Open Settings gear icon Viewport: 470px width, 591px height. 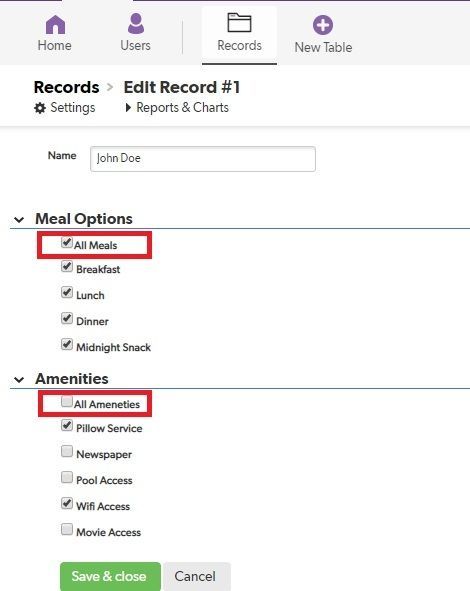point(40,108)
